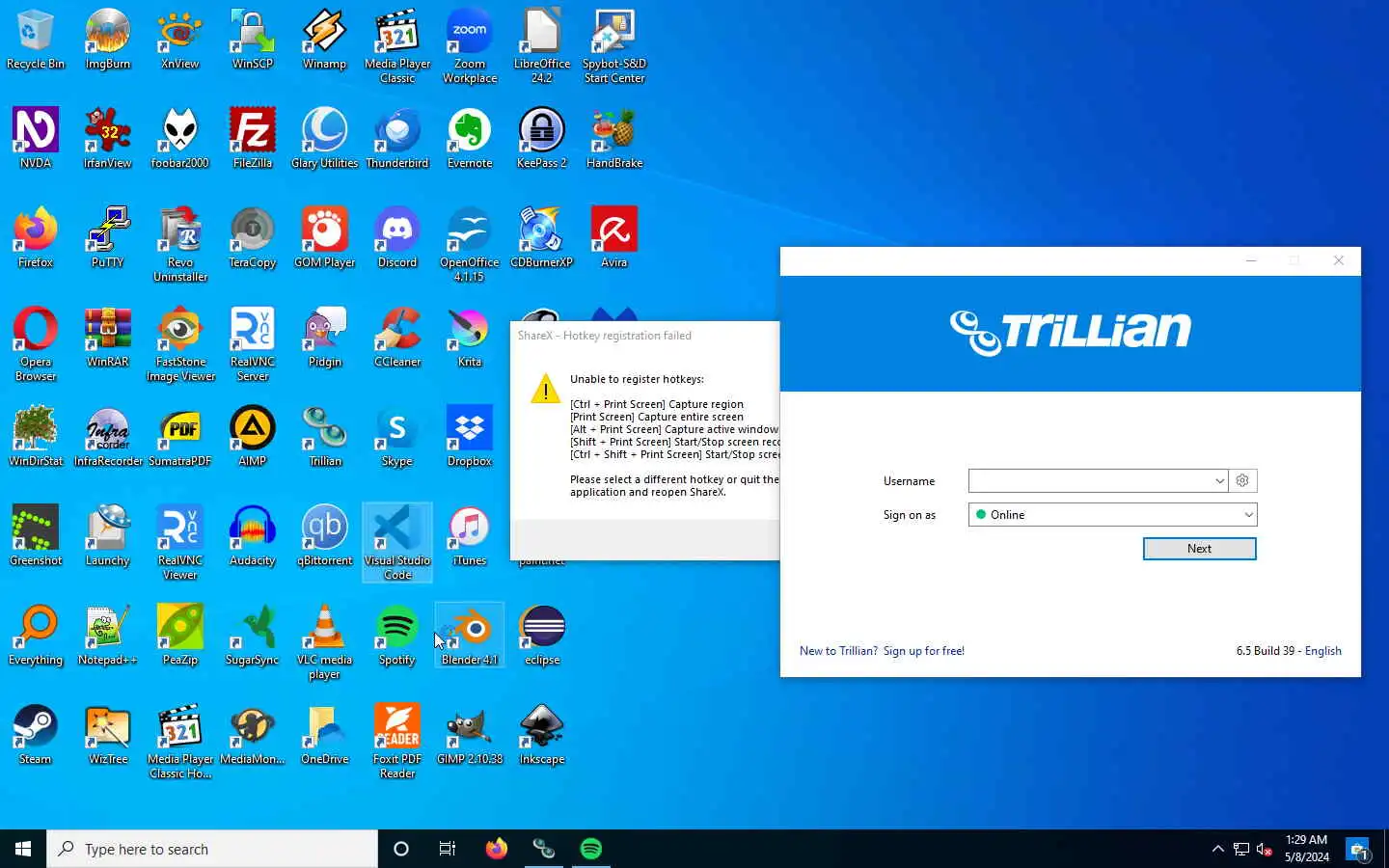Select the qBittorrent desktop icon

click(325, 536)
